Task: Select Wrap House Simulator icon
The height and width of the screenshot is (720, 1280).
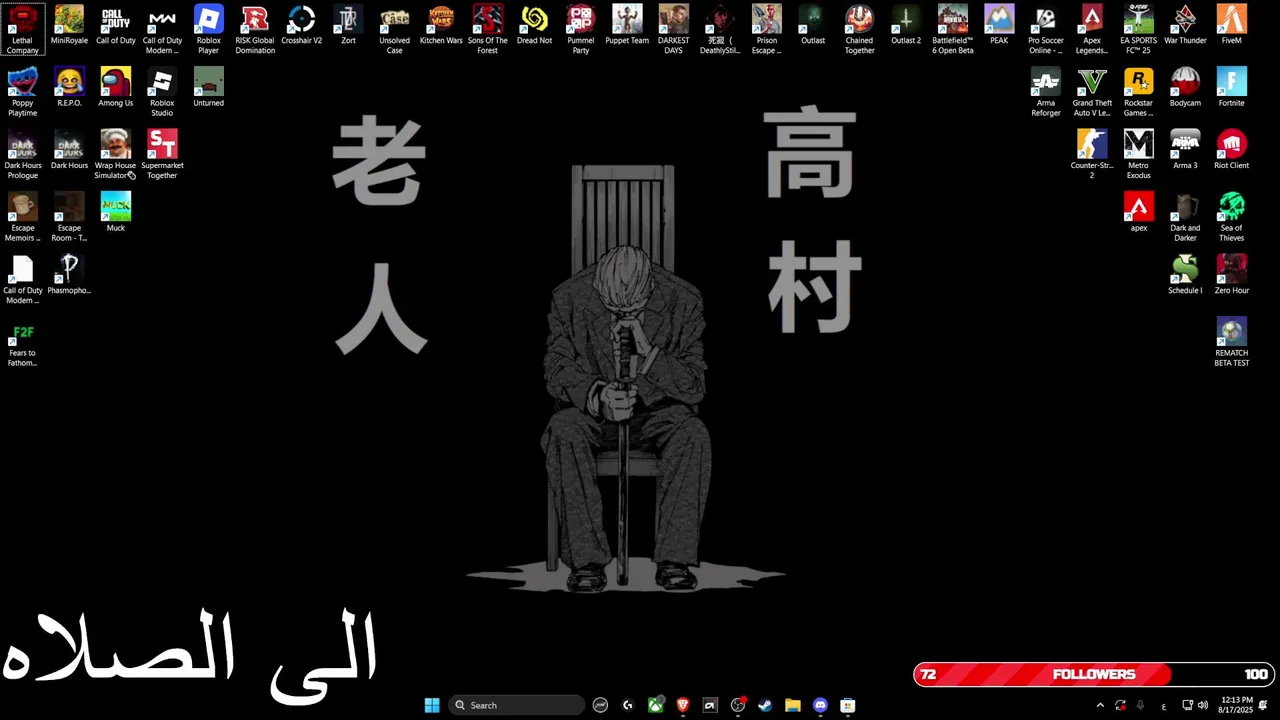Action: 115,155
